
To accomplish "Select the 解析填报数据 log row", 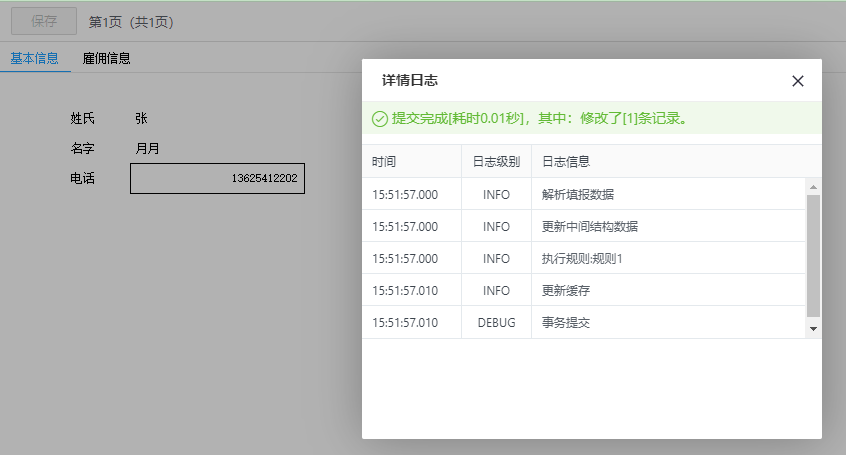I will 578,194.
